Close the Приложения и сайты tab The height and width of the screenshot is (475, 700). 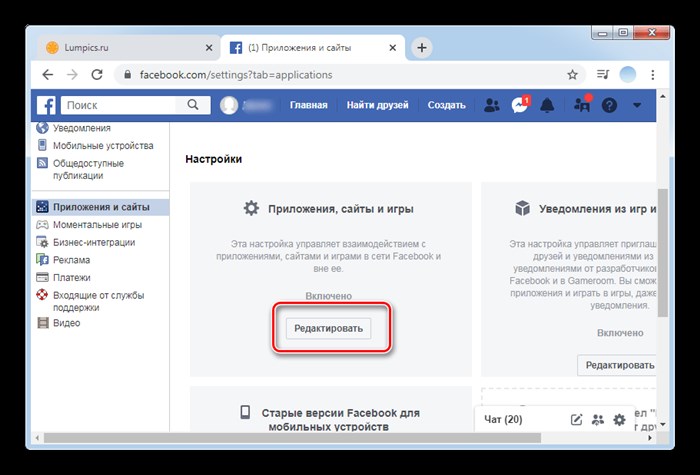click(x=393, y=48)
